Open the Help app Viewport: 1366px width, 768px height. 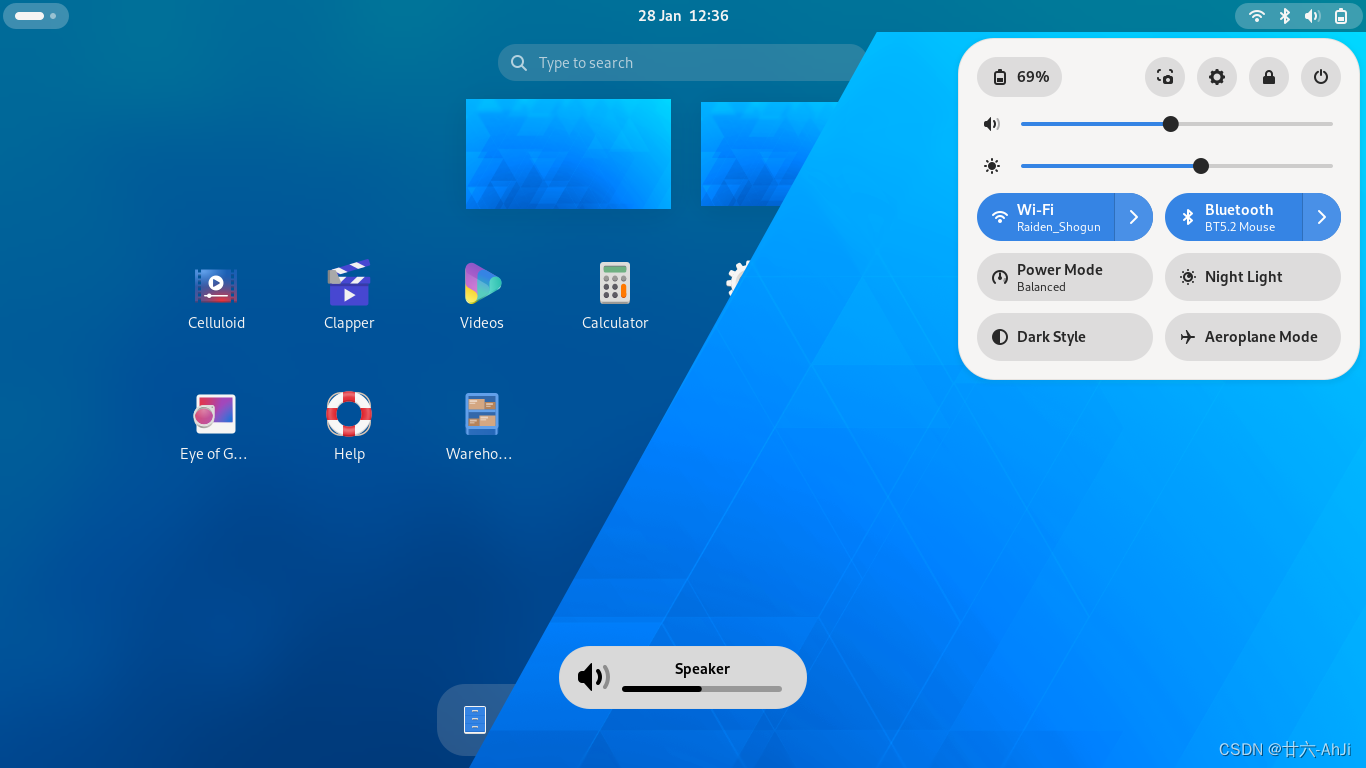349,427
